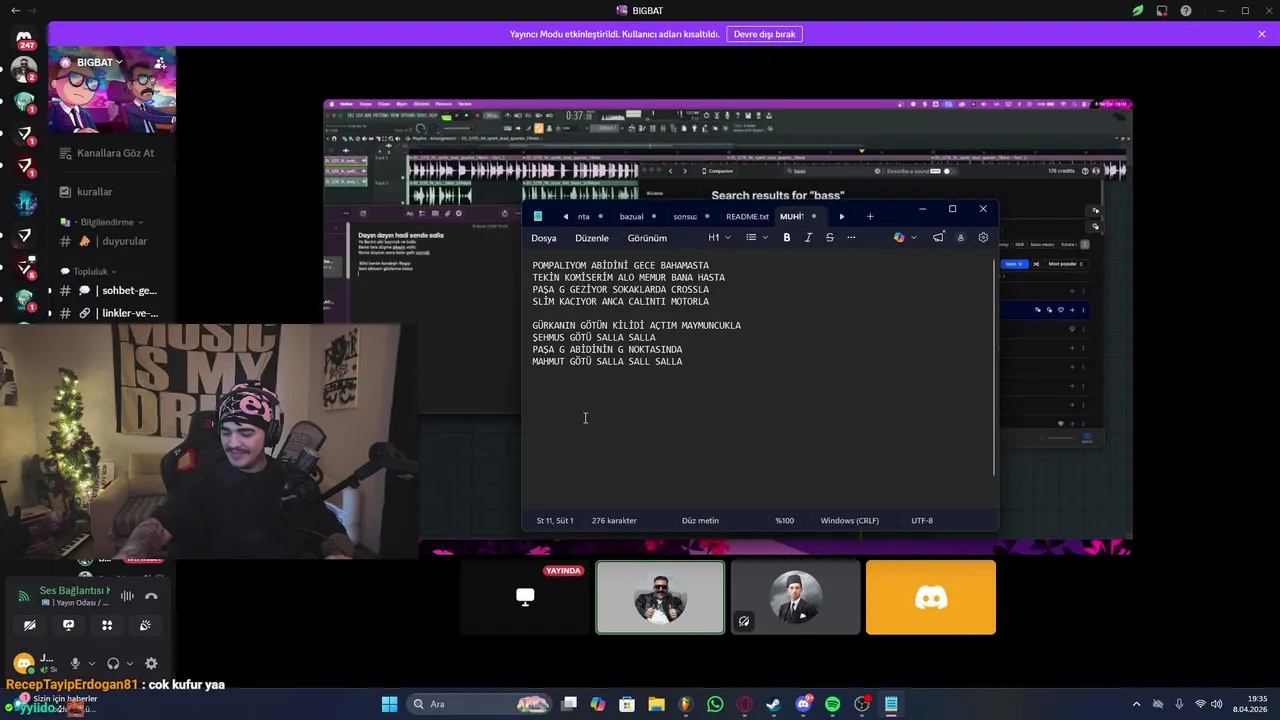
Task: Deafen audio with the headphone icon
Action: [x=113, y=663]
